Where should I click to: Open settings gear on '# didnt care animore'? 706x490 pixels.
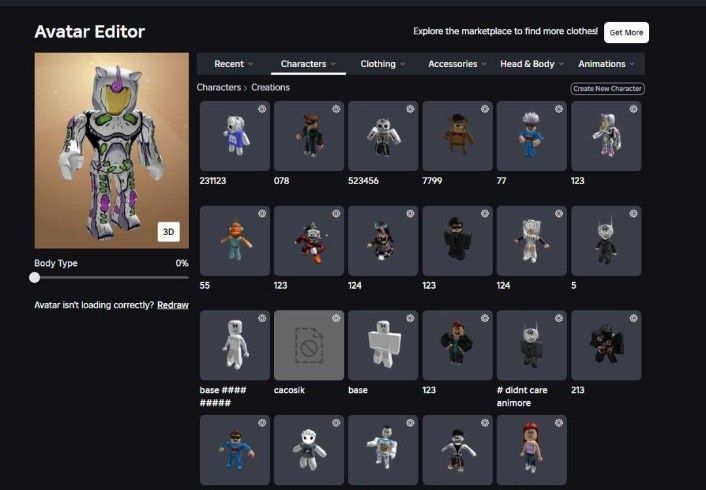click(x=559, y=318)
